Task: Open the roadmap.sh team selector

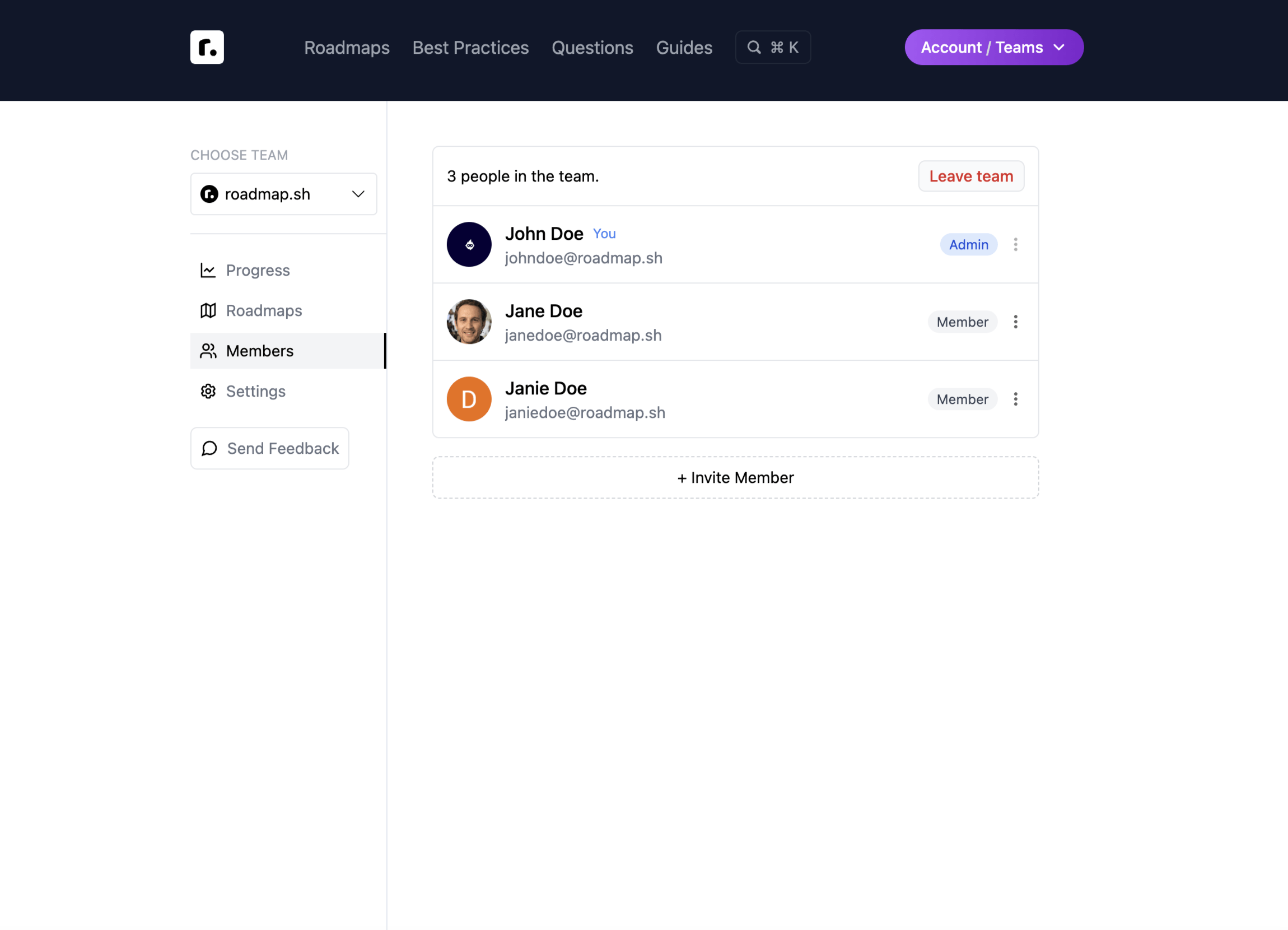Action: pyautogui.click(x=283, y=194)
